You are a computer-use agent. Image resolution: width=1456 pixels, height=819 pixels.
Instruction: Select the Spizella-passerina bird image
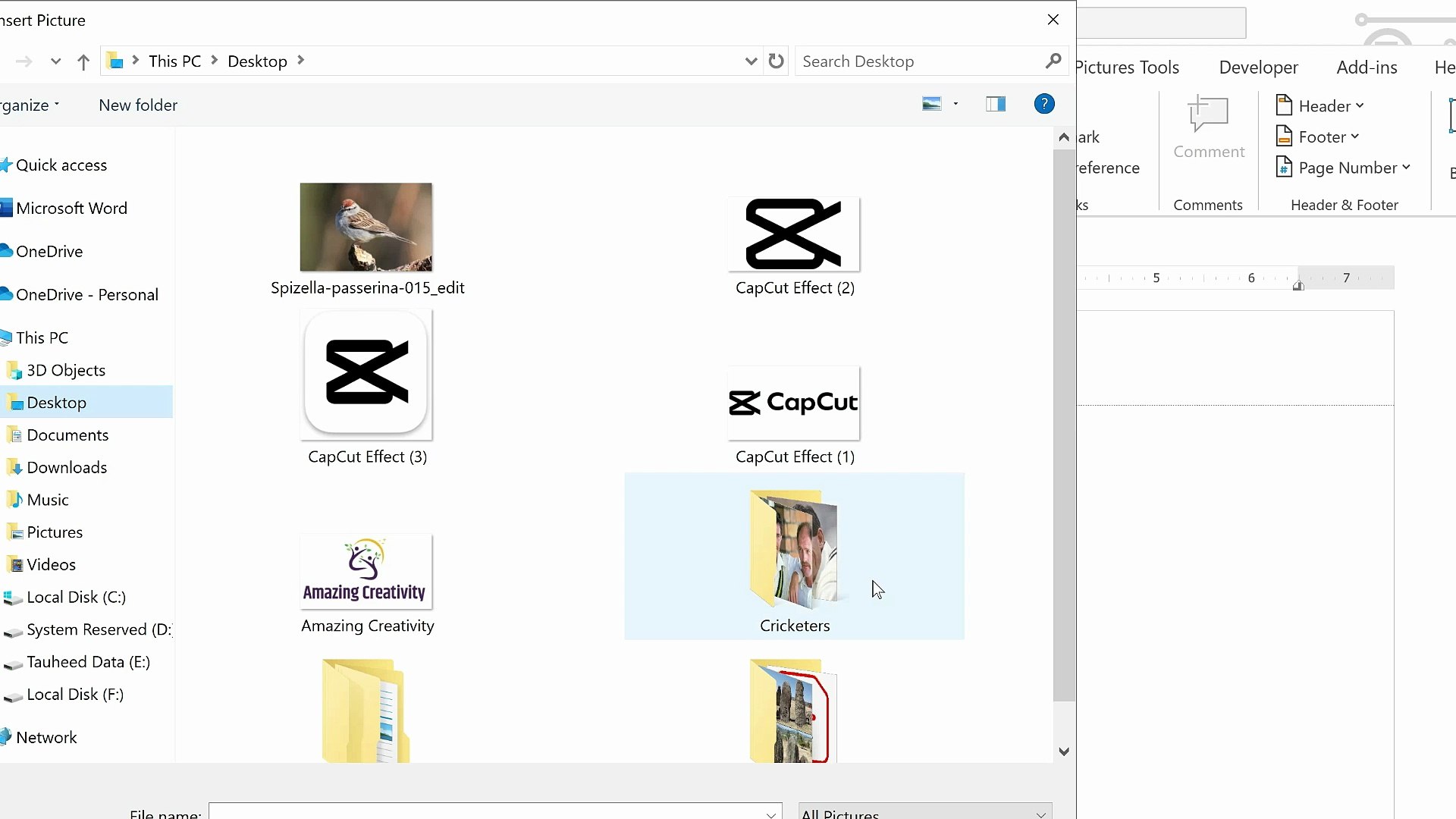tap(367, 239)
